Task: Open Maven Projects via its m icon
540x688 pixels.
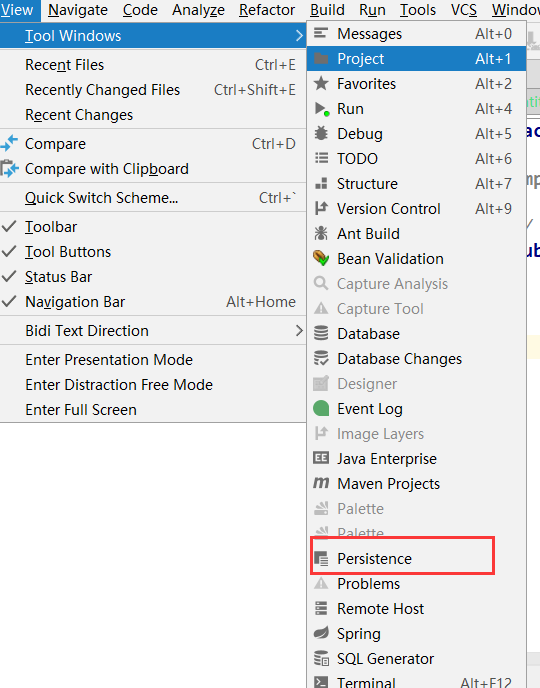Action: 321,483
